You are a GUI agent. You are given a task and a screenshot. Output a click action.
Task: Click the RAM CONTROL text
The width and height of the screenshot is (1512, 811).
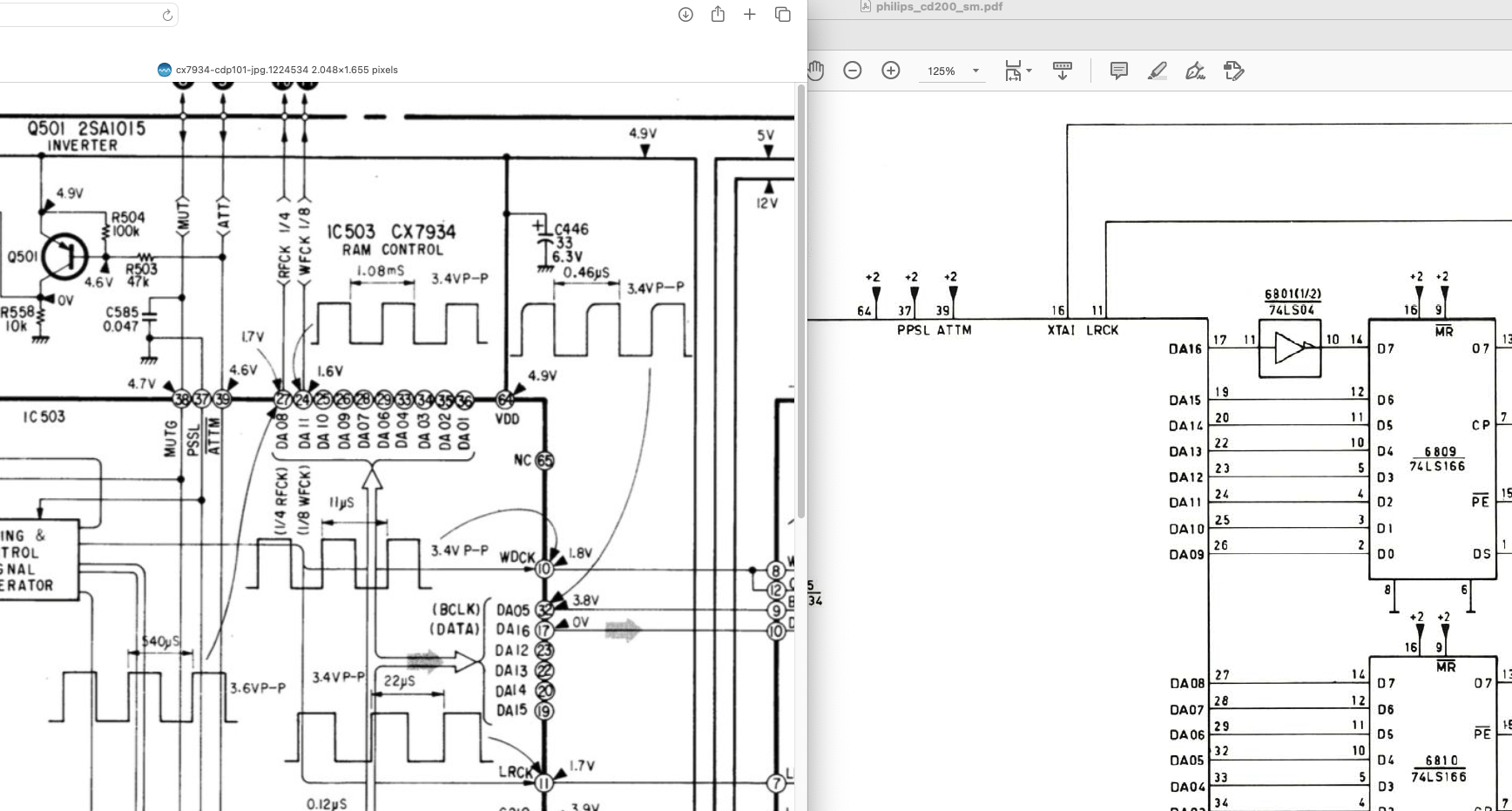pyautogui.click(x=392, y=250)
